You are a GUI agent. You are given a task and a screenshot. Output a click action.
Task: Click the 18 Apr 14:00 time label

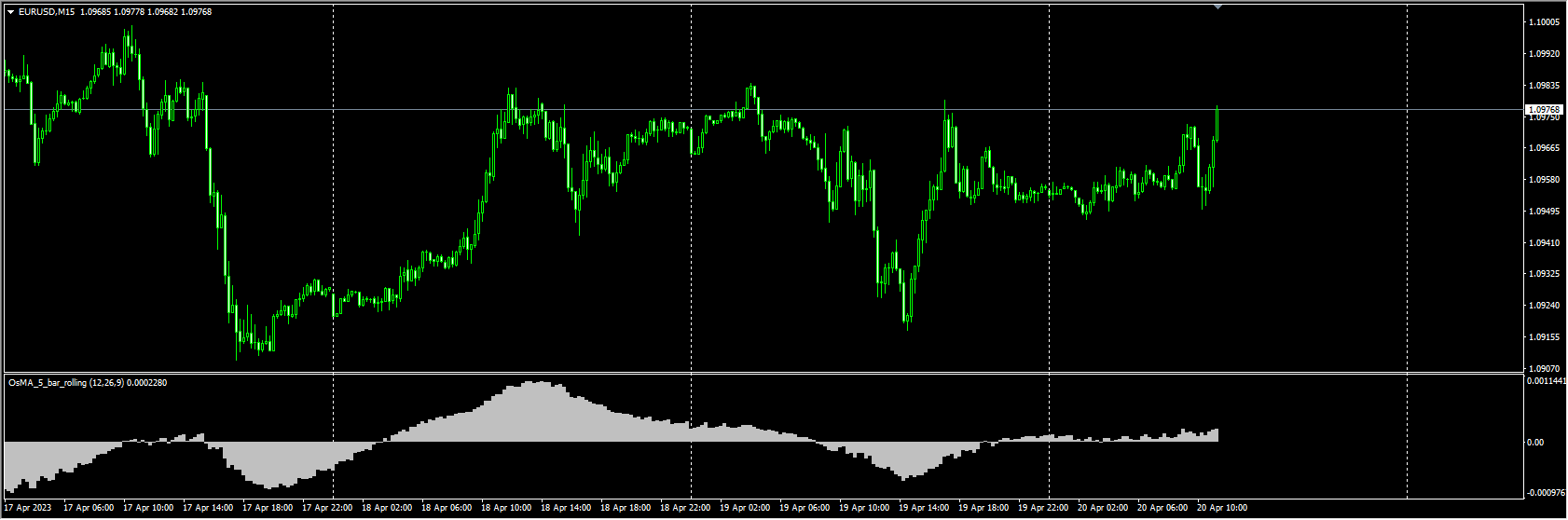pyautogui.click(x=568, y=509)
